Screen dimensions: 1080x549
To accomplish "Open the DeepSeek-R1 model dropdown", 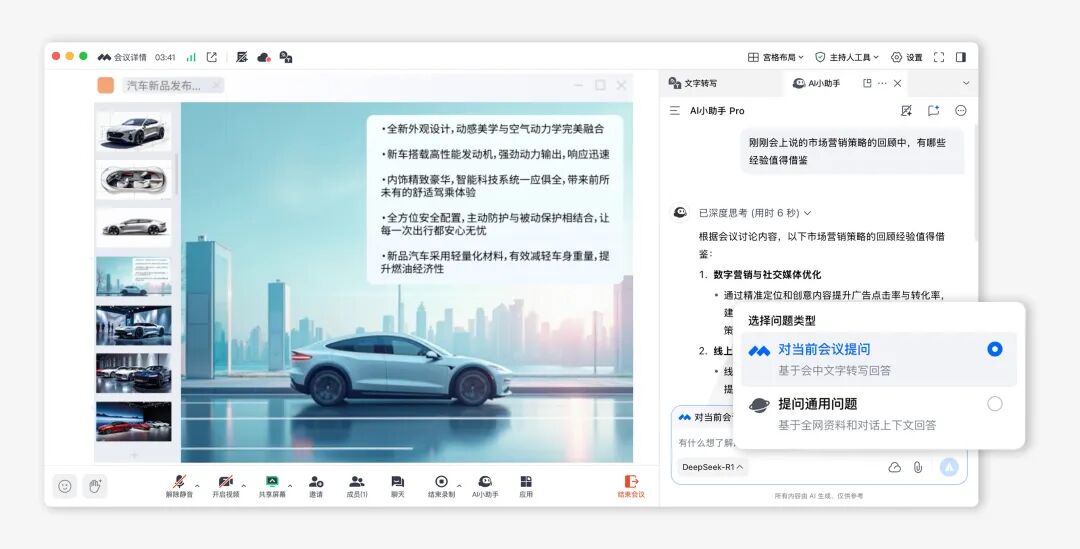I will click(712, 467).
